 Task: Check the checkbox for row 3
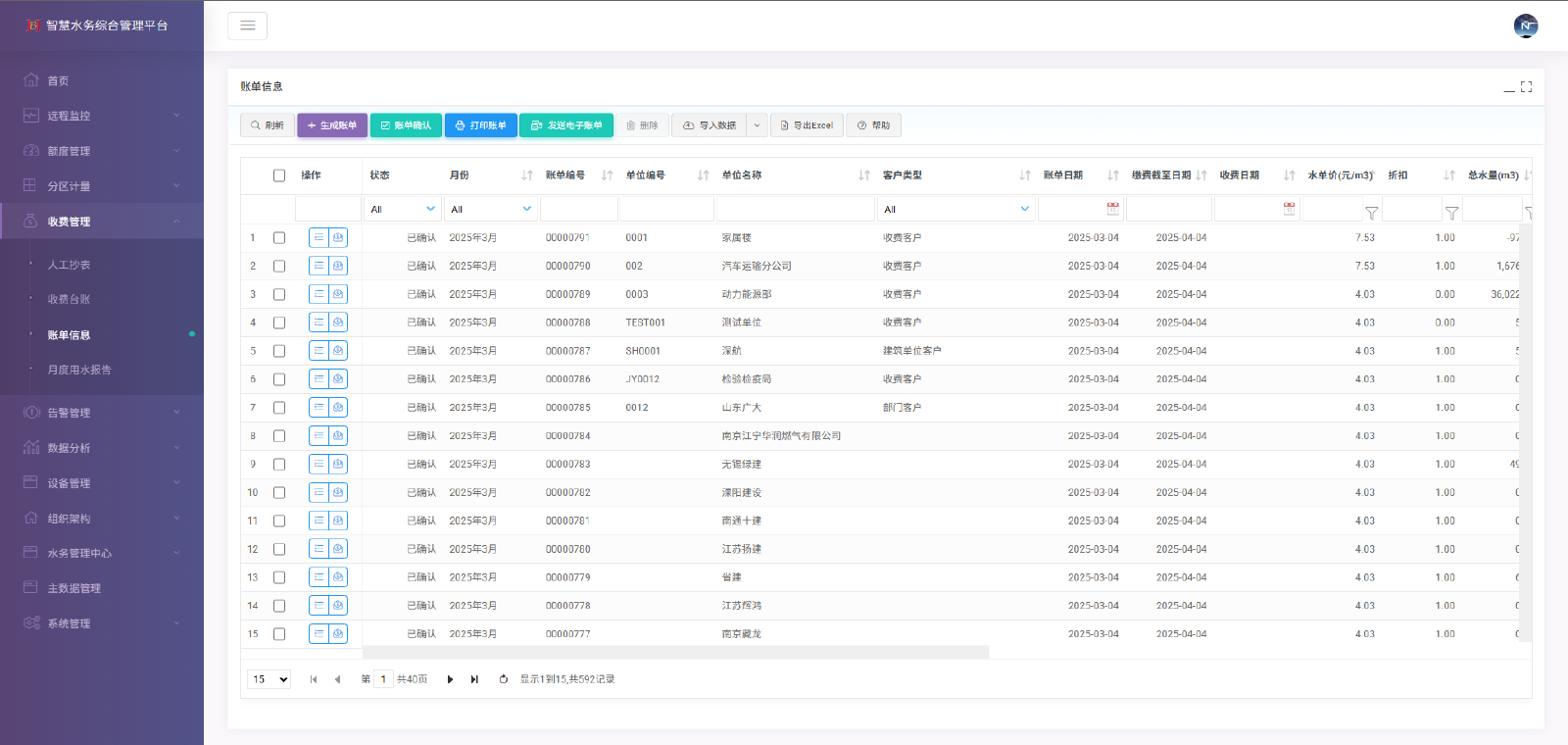pyautogui.click(x=279, y=294)
